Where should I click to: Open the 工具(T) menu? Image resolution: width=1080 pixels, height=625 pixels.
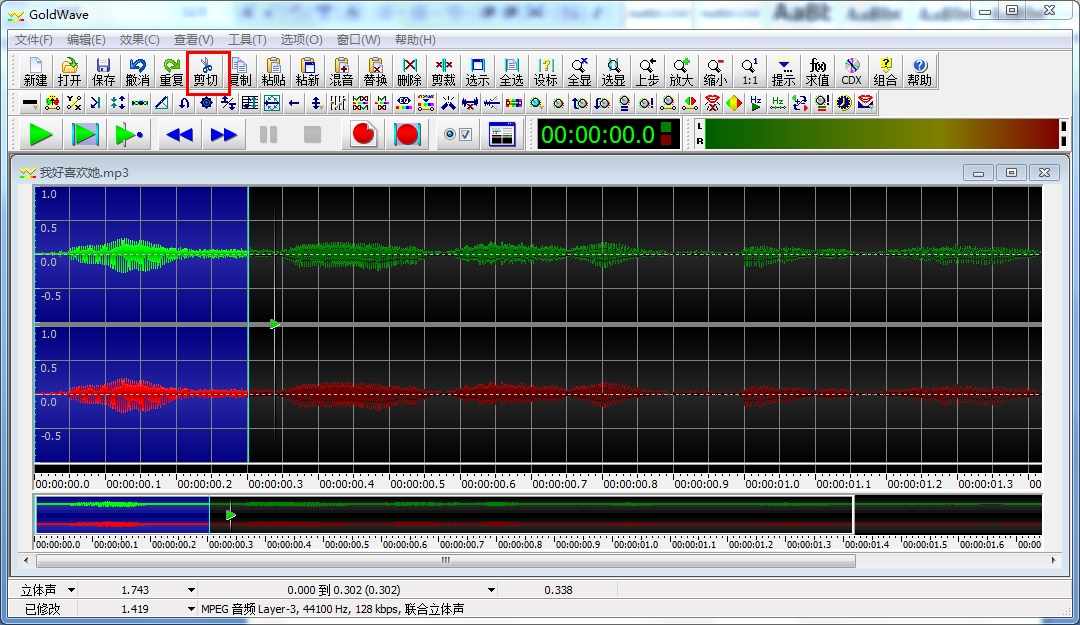point(247,40)
